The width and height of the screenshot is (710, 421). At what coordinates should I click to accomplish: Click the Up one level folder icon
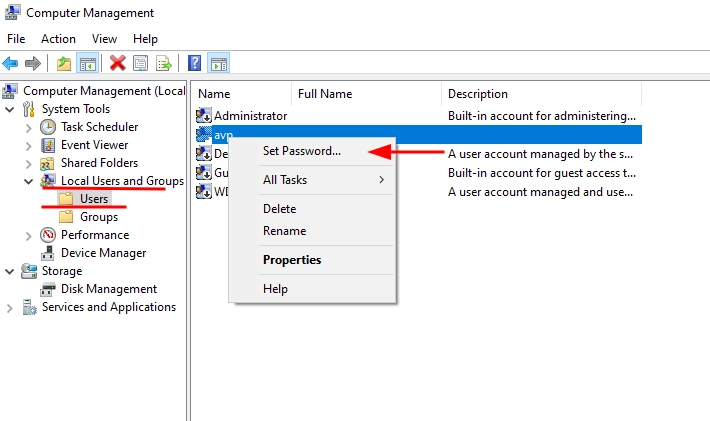point(64,63)
